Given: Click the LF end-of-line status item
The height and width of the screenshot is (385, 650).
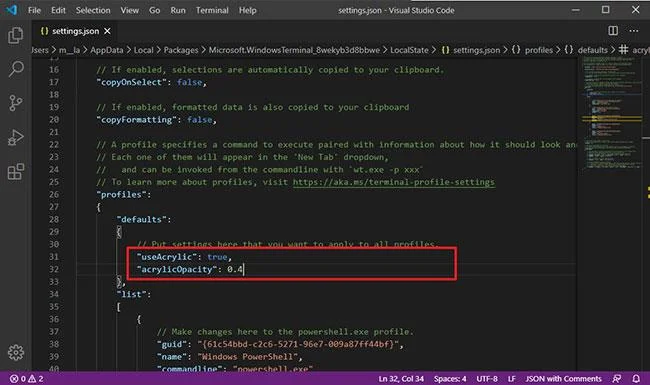Looking at the screenshot, I should (x=512, y=379).
